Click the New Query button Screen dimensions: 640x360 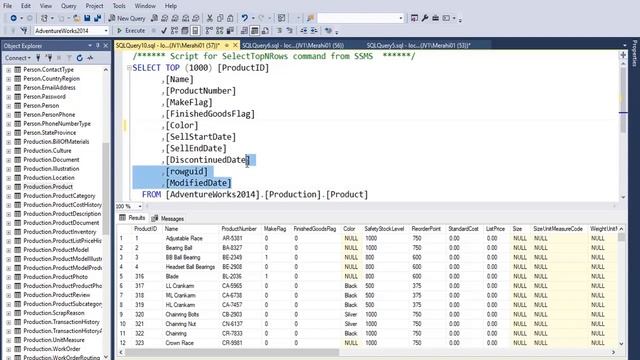127,18
